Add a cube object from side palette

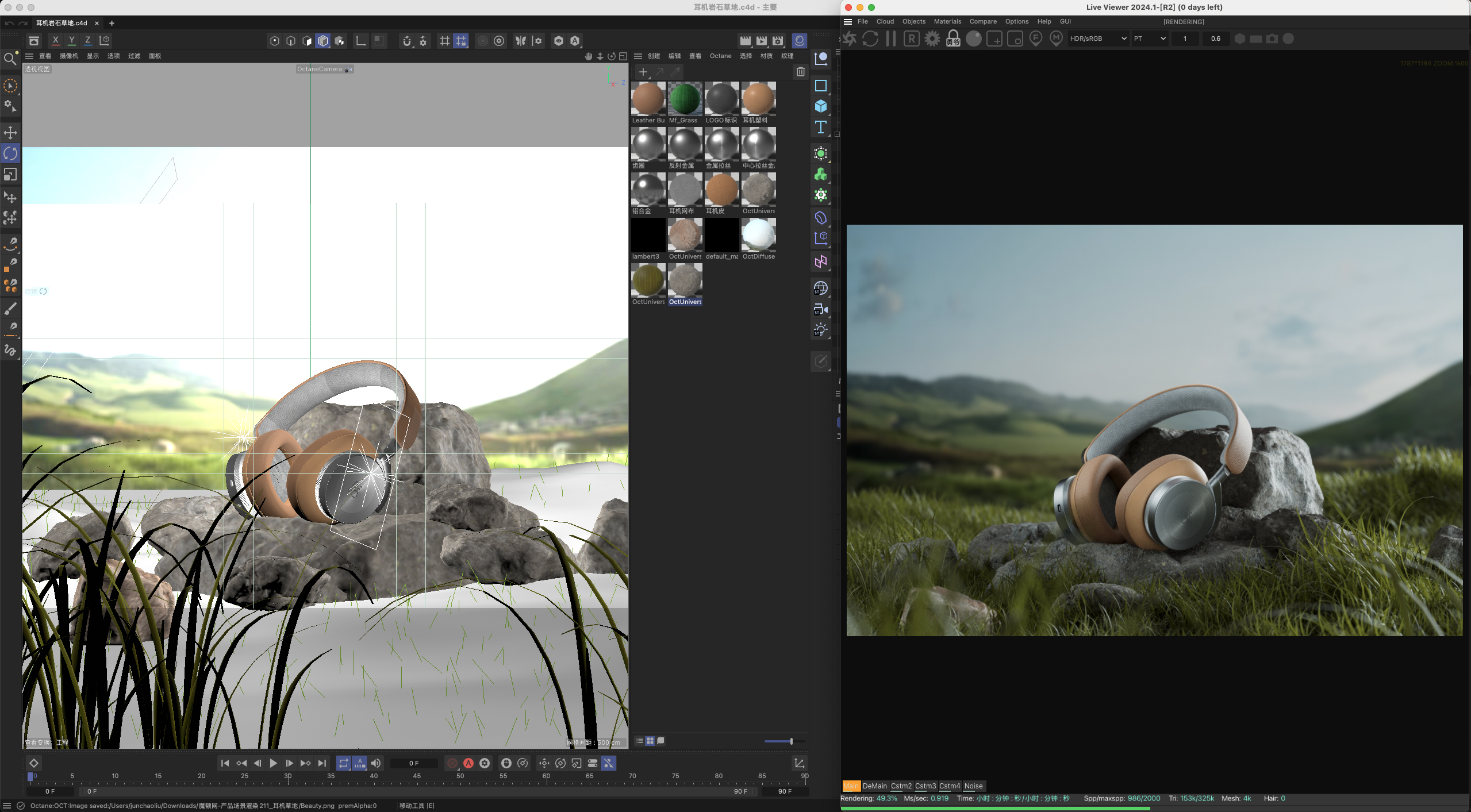point(821,106)
